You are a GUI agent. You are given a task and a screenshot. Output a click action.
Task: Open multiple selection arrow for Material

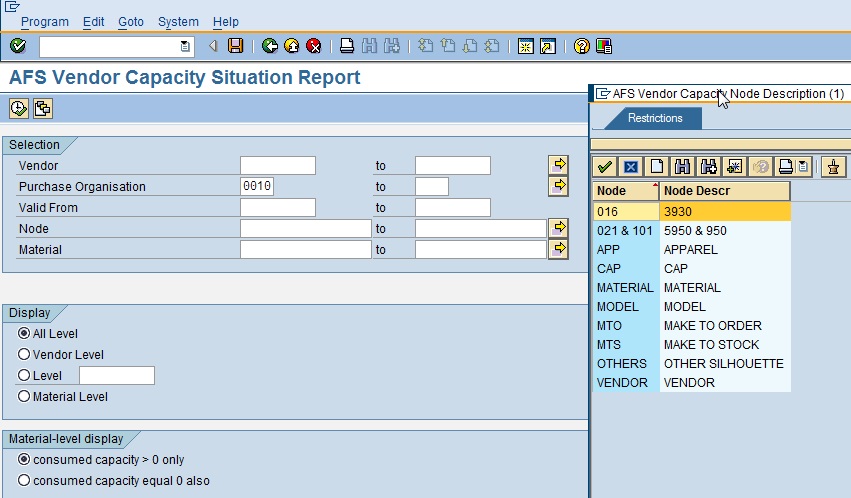(558, 248)
